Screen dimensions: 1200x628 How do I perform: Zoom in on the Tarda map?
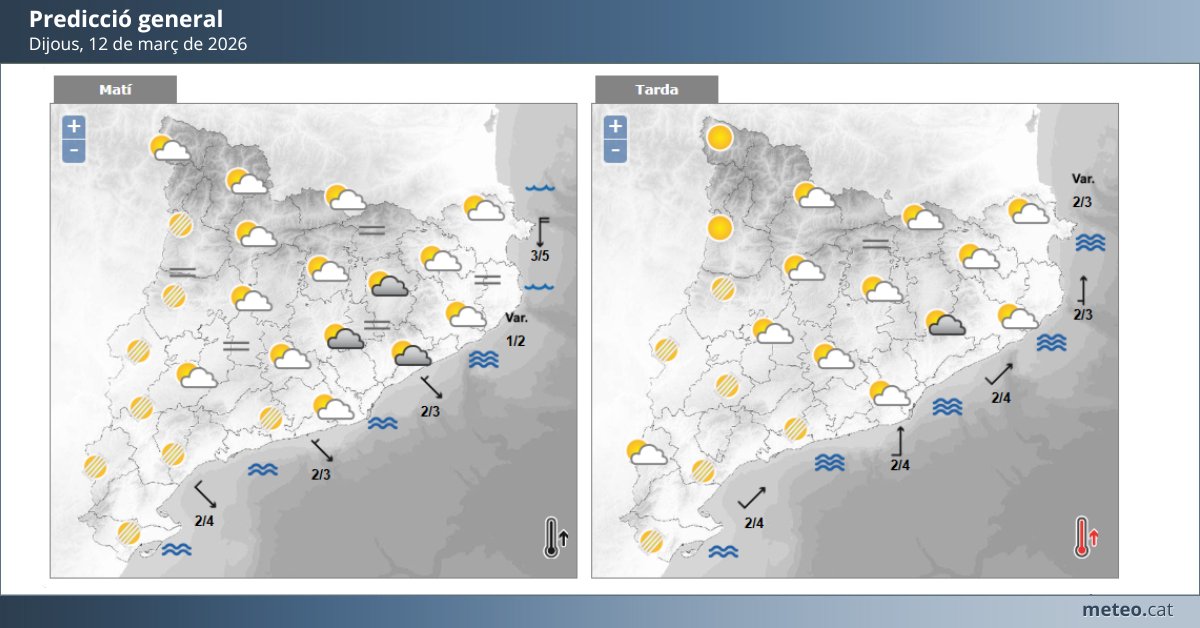point(615,127)
